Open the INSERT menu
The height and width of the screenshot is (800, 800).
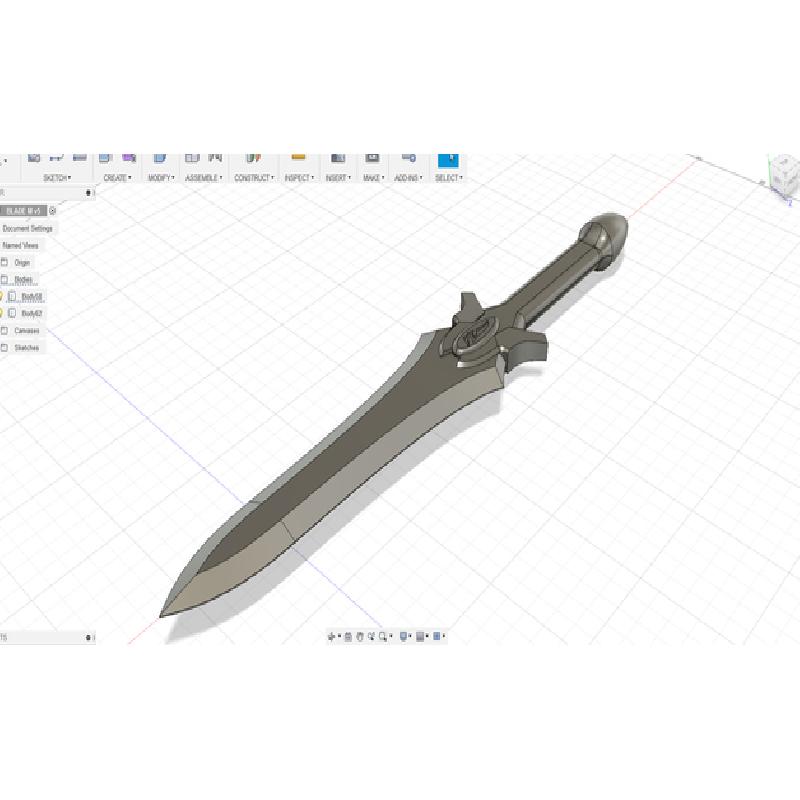coord(337,178)
